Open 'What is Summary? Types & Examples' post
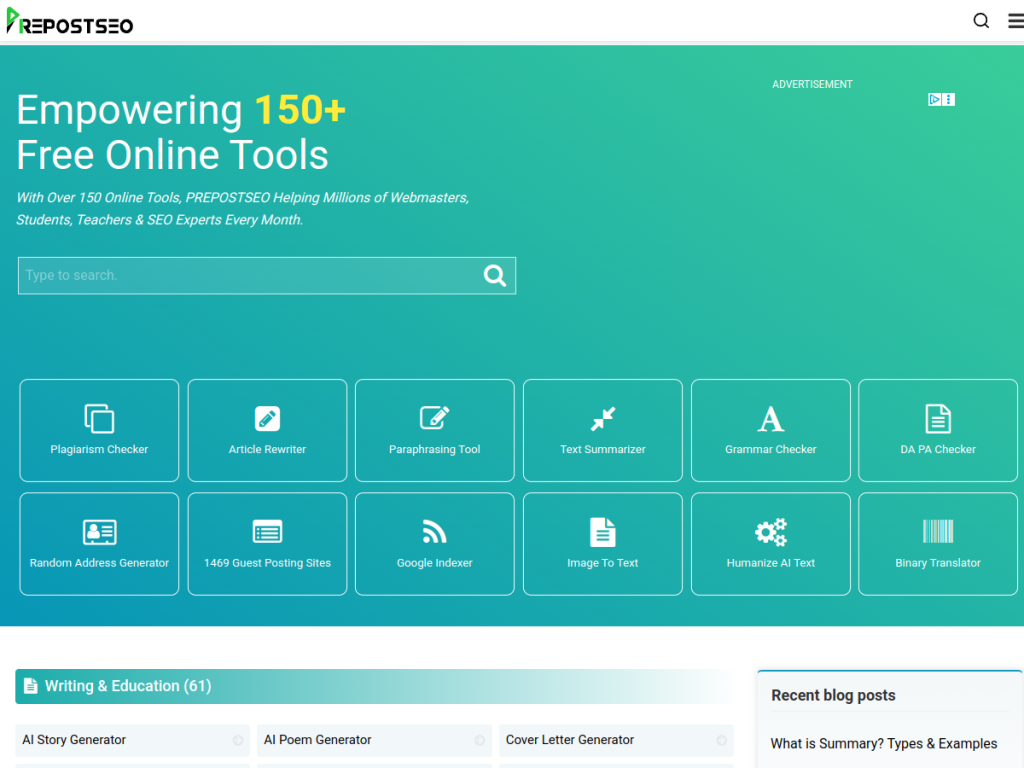Image resolution: width=1024 pixels, height=768 pixels. 884,744
